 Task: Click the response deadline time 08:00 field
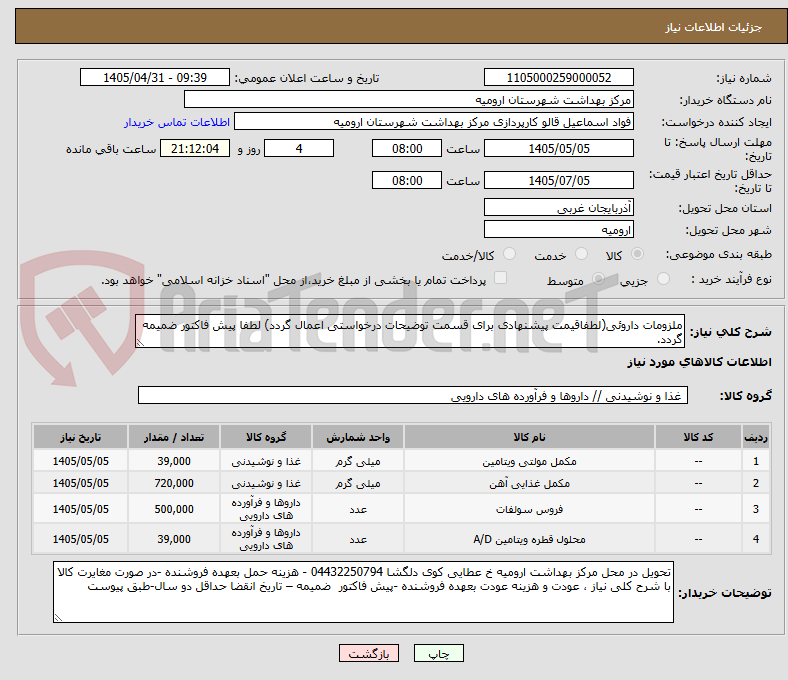click(407, 148)
